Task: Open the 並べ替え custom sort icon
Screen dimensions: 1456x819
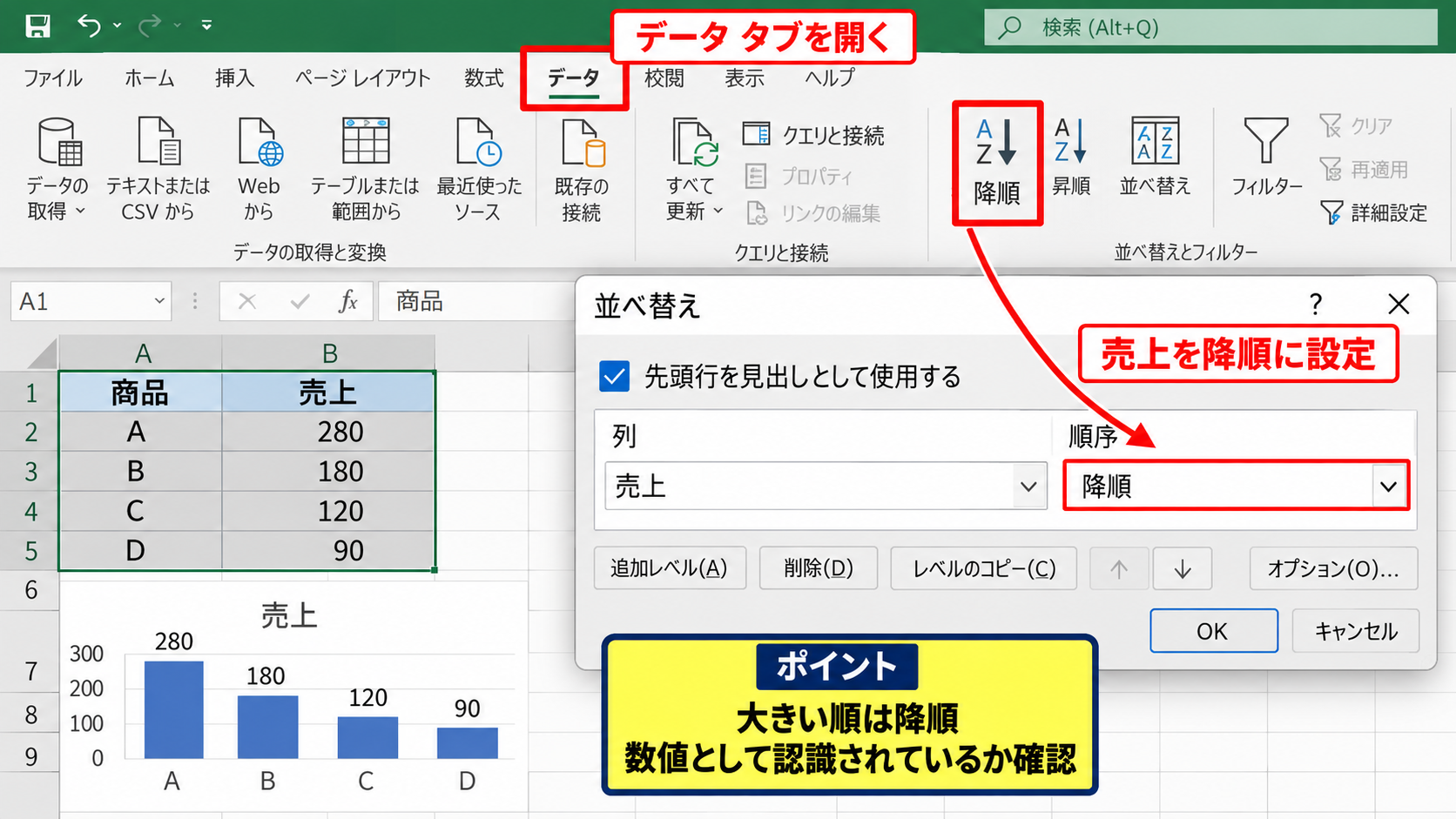Action: [x=1155, y=141]
